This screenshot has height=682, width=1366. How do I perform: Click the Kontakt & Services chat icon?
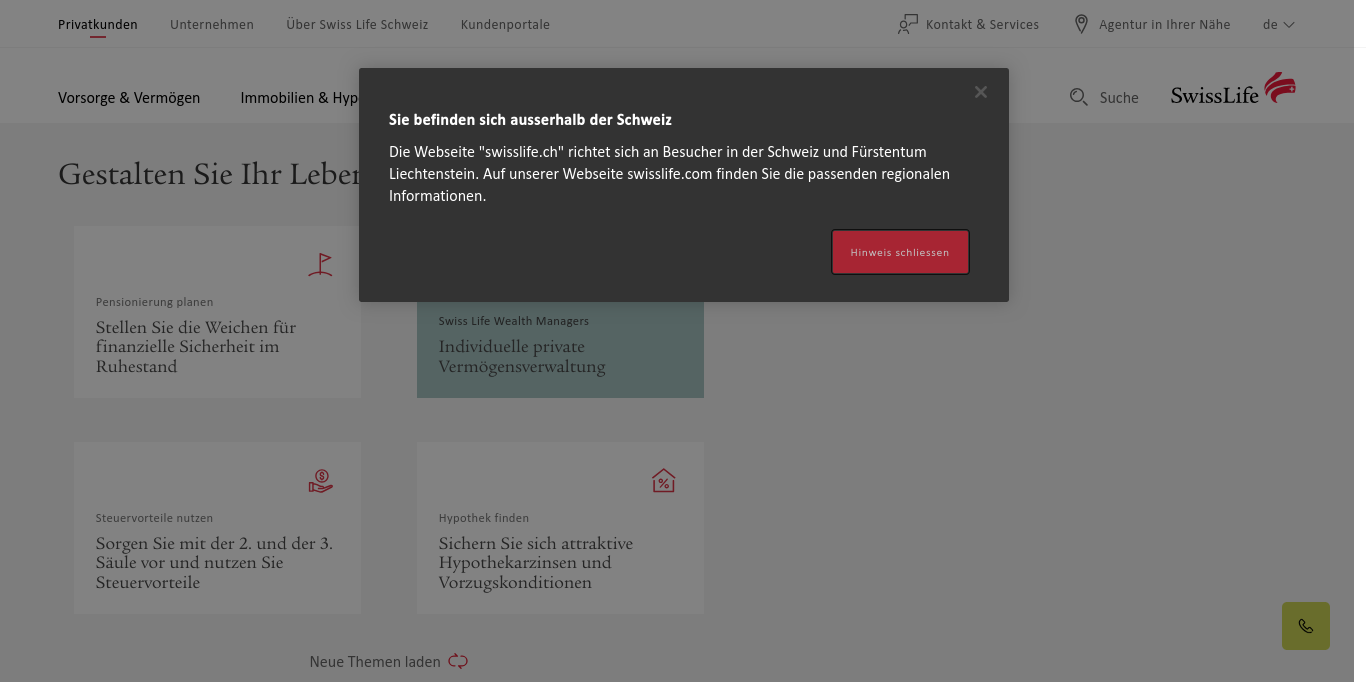coord(908,24)
